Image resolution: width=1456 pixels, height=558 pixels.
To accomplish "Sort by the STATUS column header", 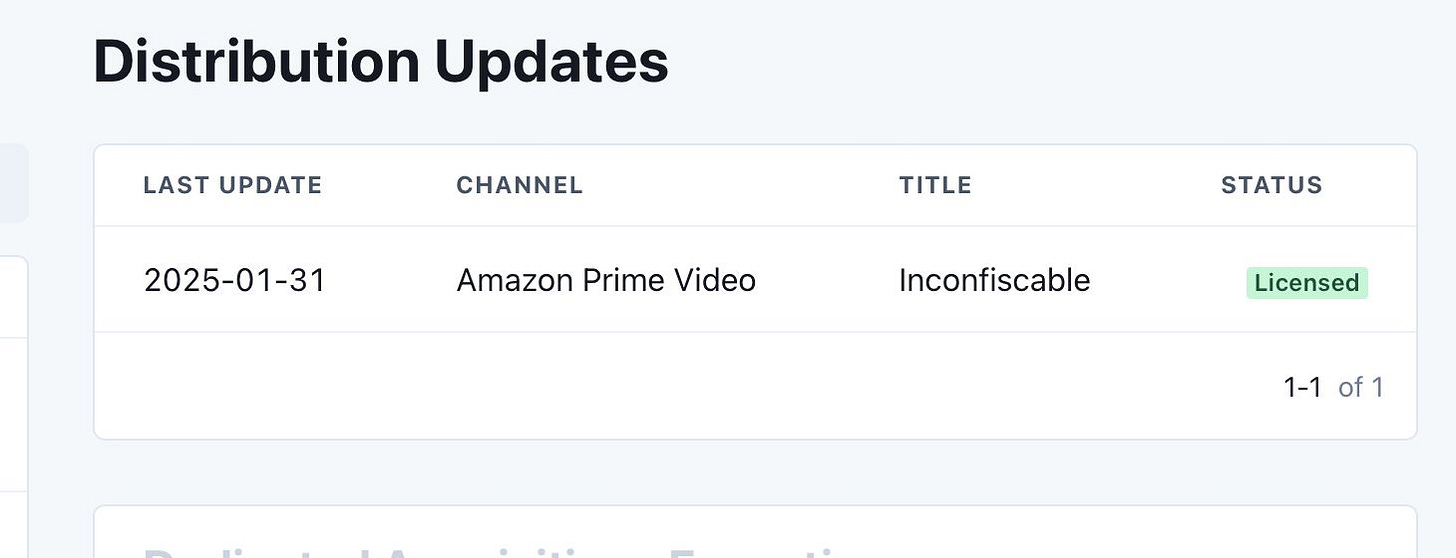I will (1271, 185).
